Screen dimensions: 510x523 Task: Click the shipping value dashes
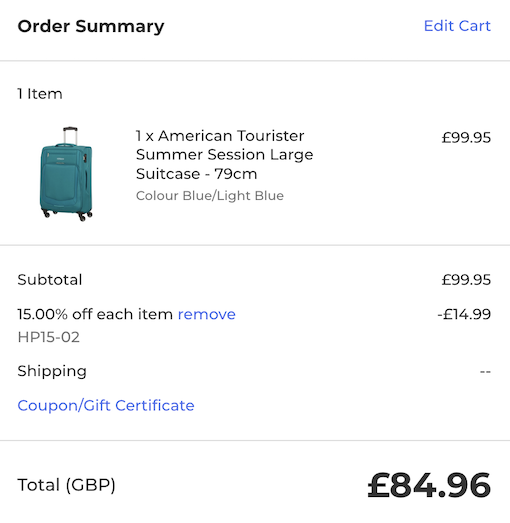[x=485, y=371]
